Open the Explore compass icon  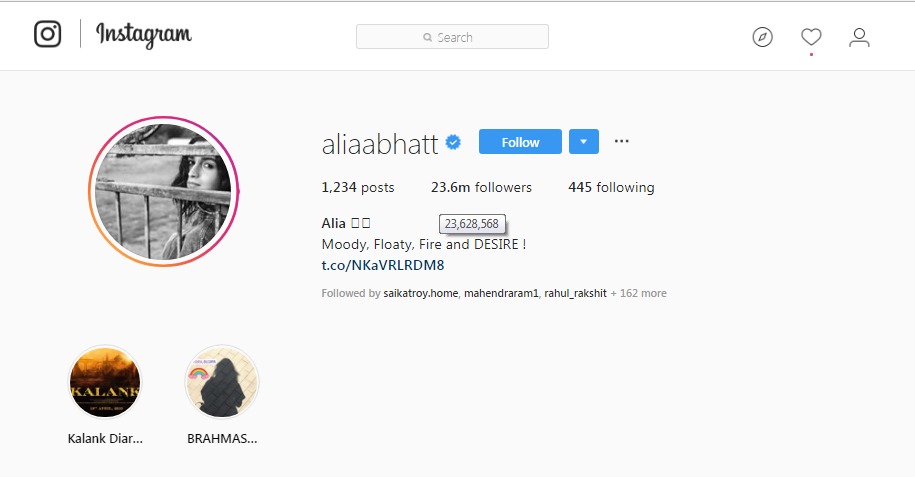pyautogui.click(x=762, y=37)
